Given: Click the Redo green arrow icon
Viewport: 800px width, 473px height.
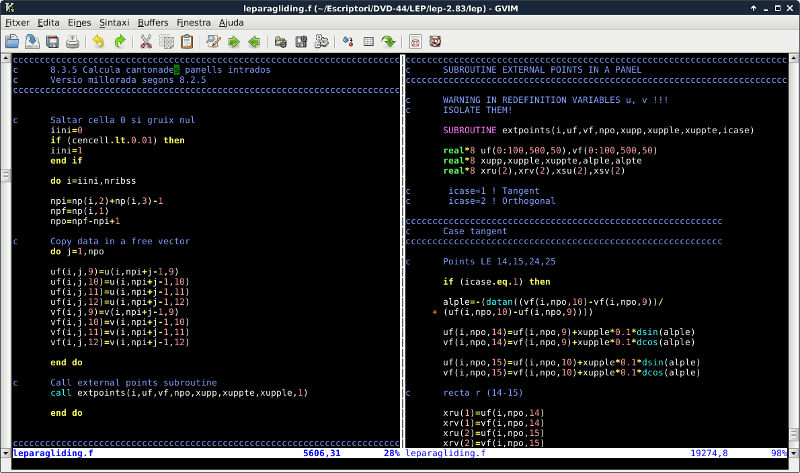Looking at the screenshot, I should pos(119,41).
